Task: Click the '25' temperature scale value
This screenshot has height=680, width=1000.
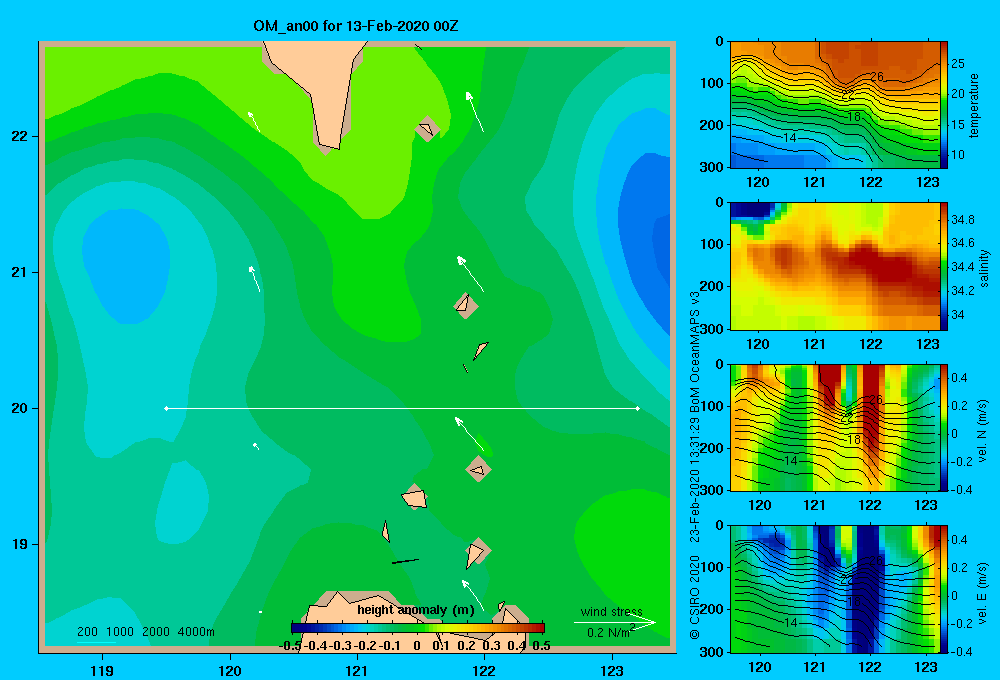Action: click(x=958, y=64)
